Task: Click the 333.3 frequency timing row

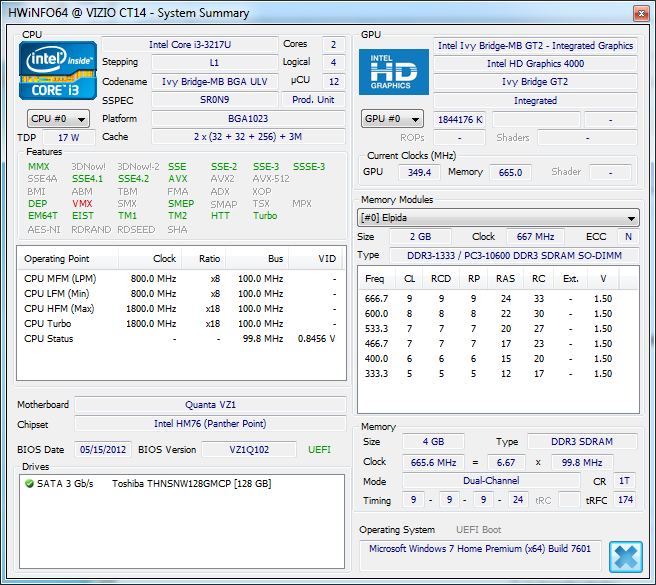Action: pos(489,374)
